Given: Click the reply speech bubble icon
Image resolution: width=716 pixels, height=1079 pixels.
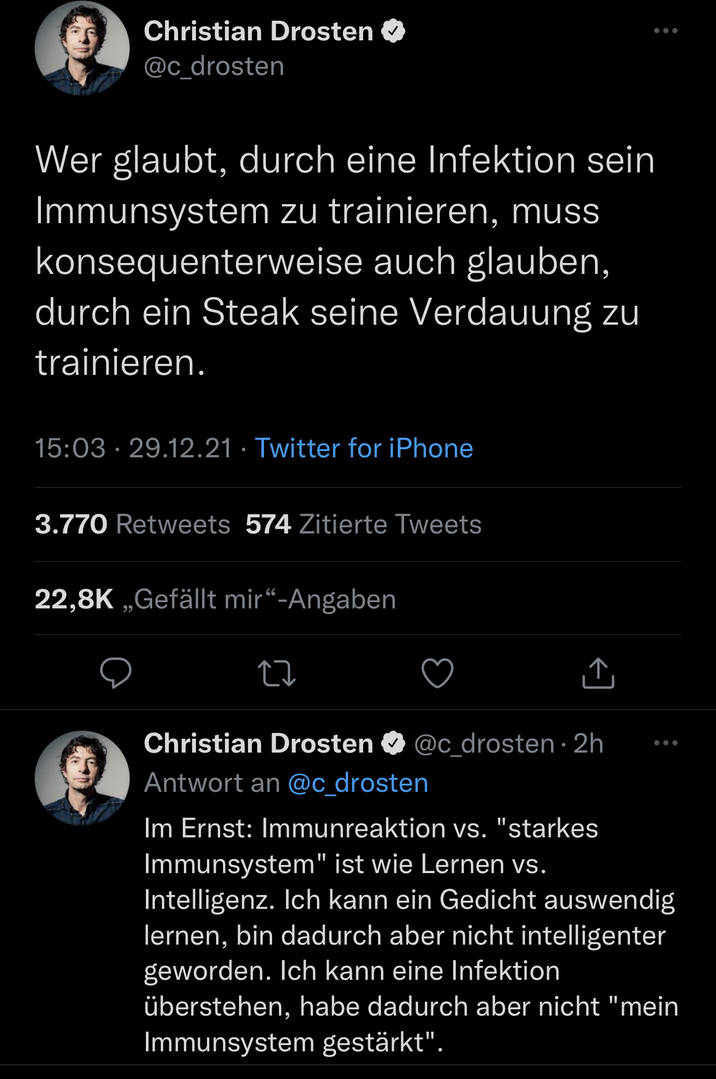Looking at the screenshot, I should click(117, 675).
